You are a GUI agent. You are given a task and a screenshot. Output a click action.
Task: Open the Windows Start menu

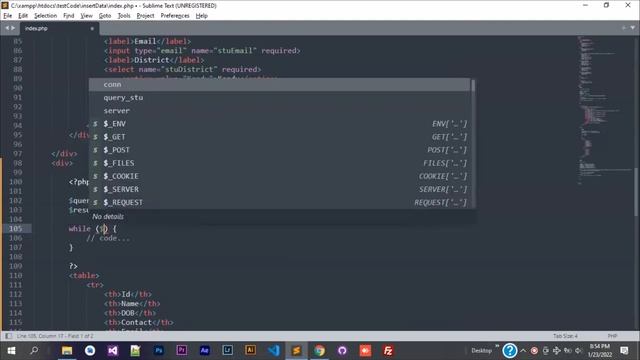tap(11, 351)
